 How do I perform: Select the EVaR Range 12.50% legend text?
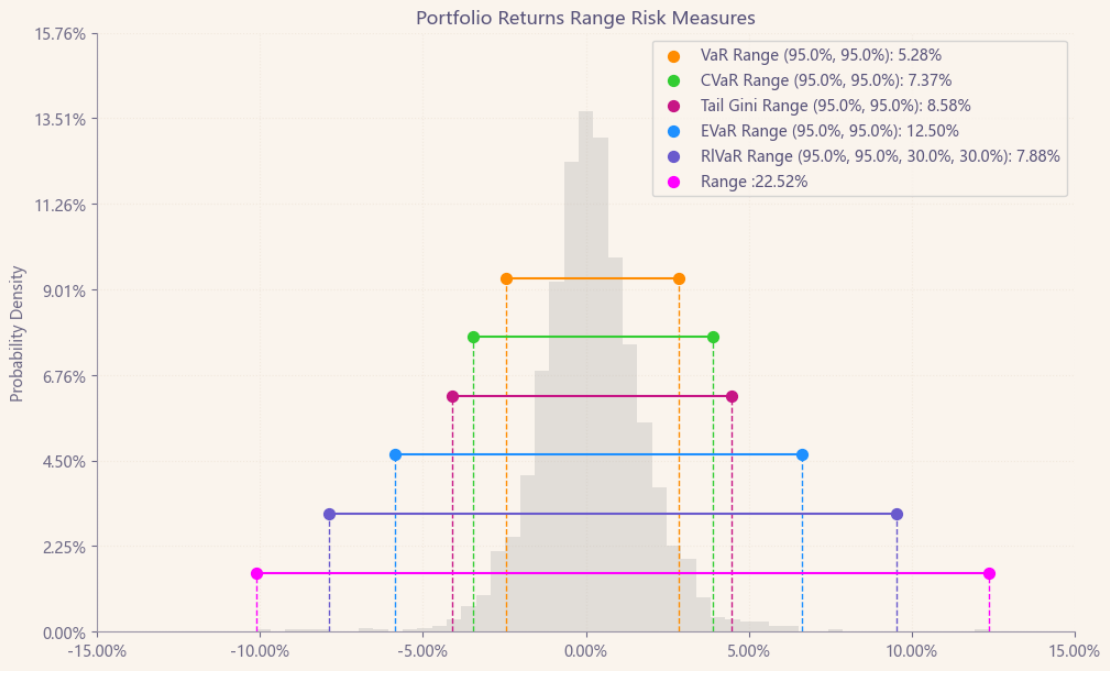(830, 131)
